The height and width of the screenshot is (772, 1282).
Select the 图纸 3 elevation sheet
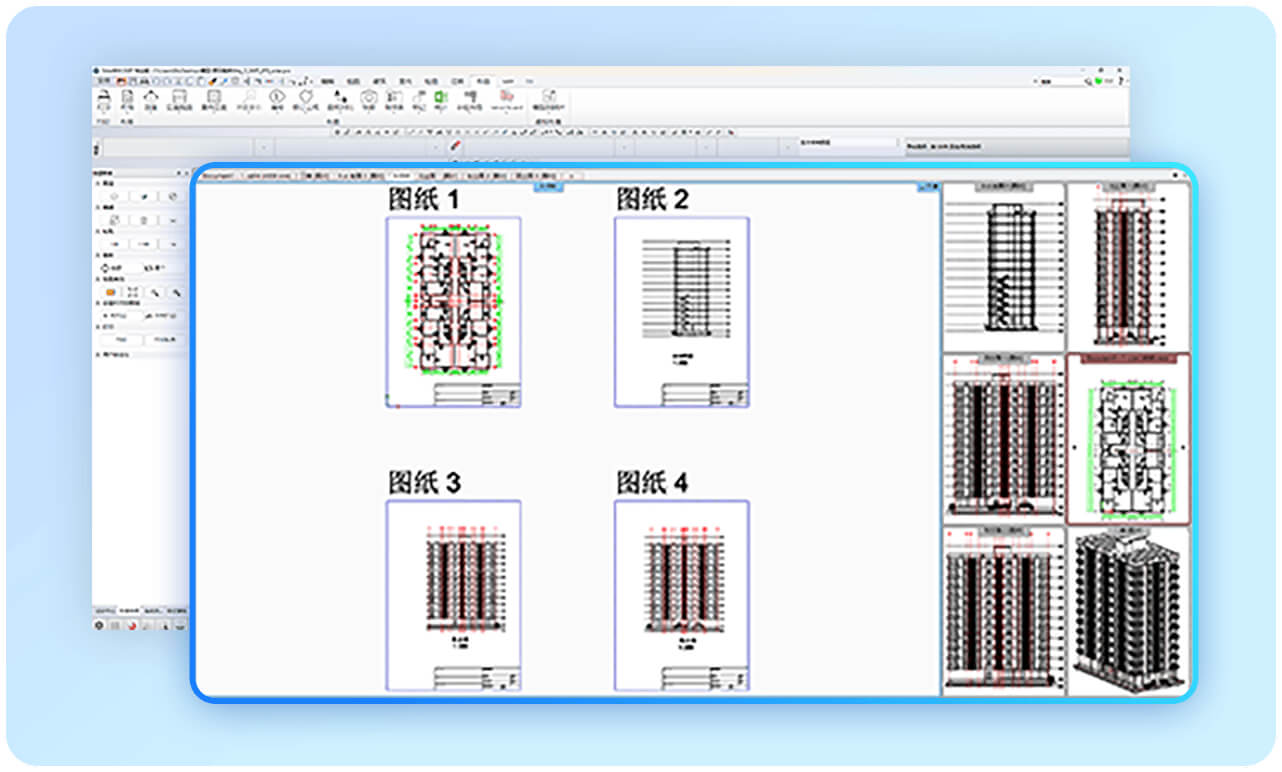453,595
